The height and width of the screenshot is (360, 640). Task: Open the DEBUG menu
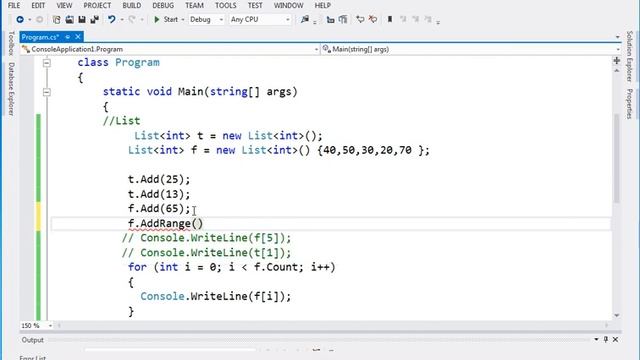pos(163,5)
